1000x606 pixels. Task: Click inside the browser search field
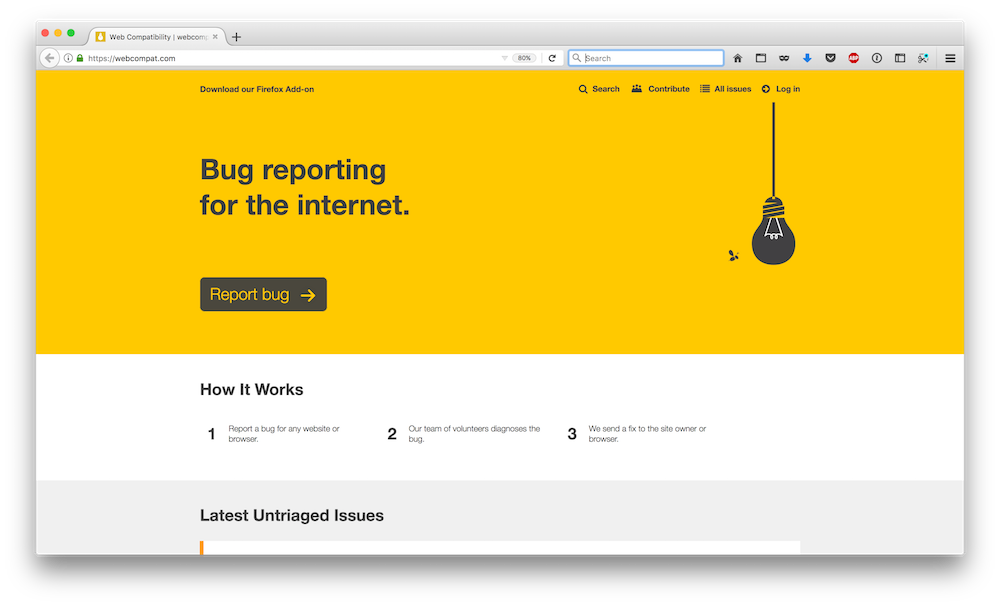coord(645,57)
